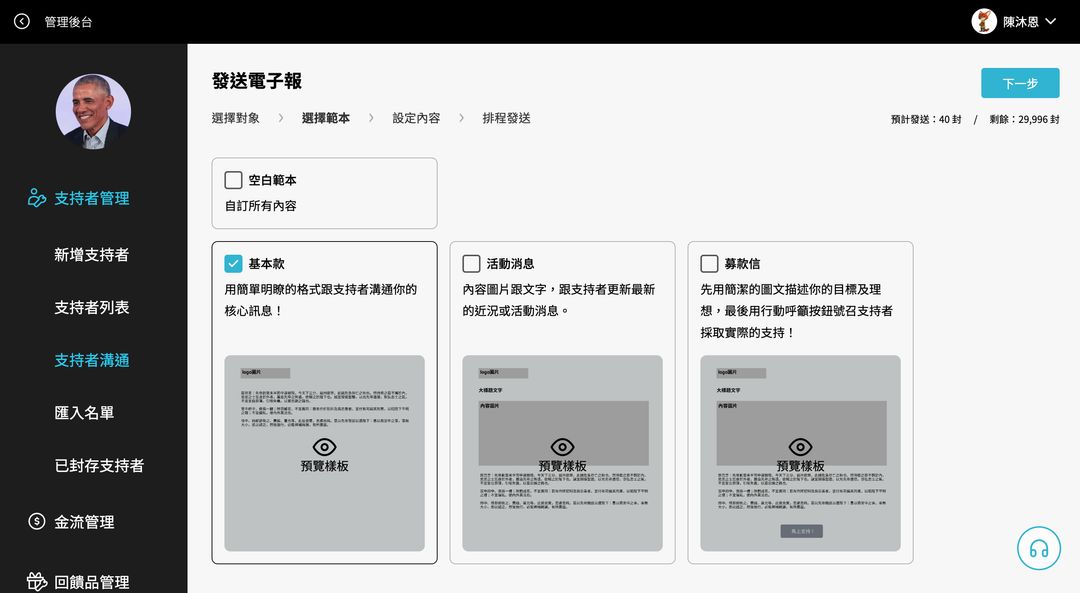This screenshot has height=593, width=1080.
Task: Jump to the 設定內容 step
Action: point(416,118)
